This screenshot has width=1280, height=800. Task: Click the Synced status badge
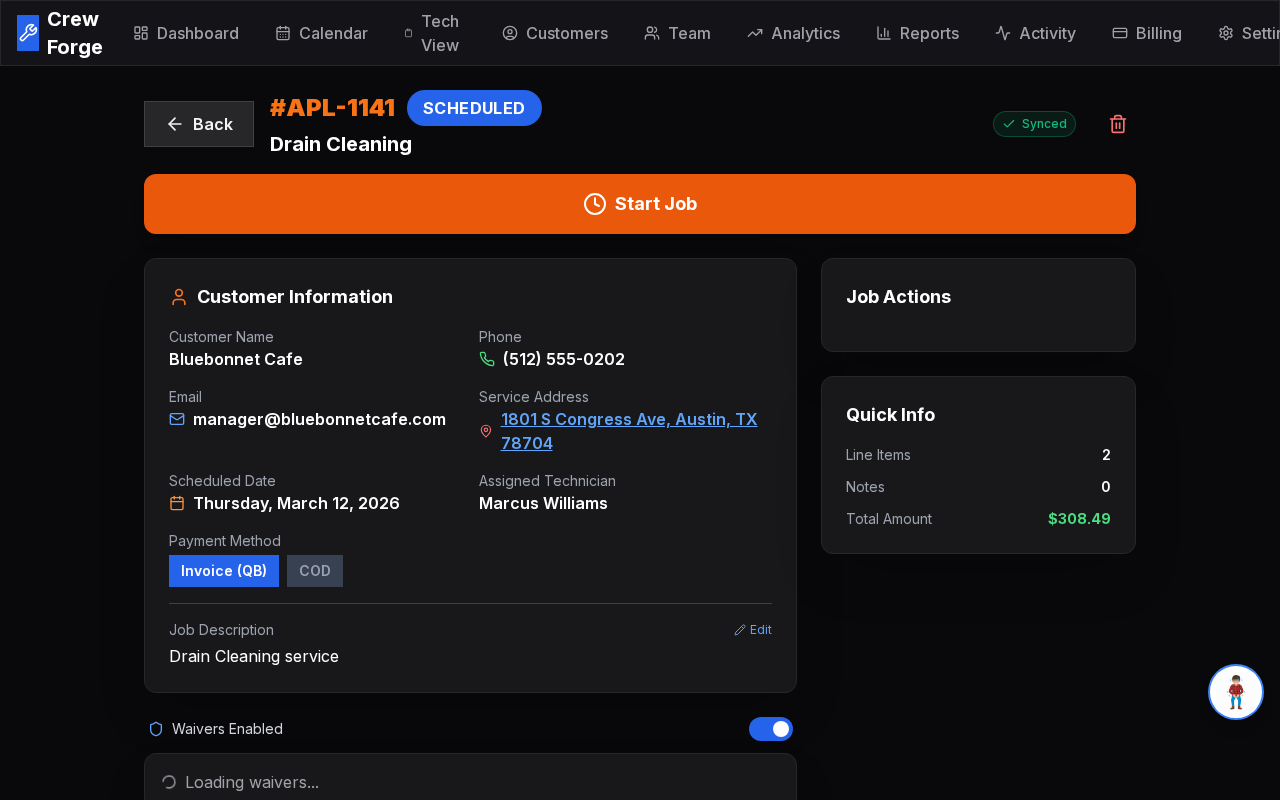(x=1034, y=124)
